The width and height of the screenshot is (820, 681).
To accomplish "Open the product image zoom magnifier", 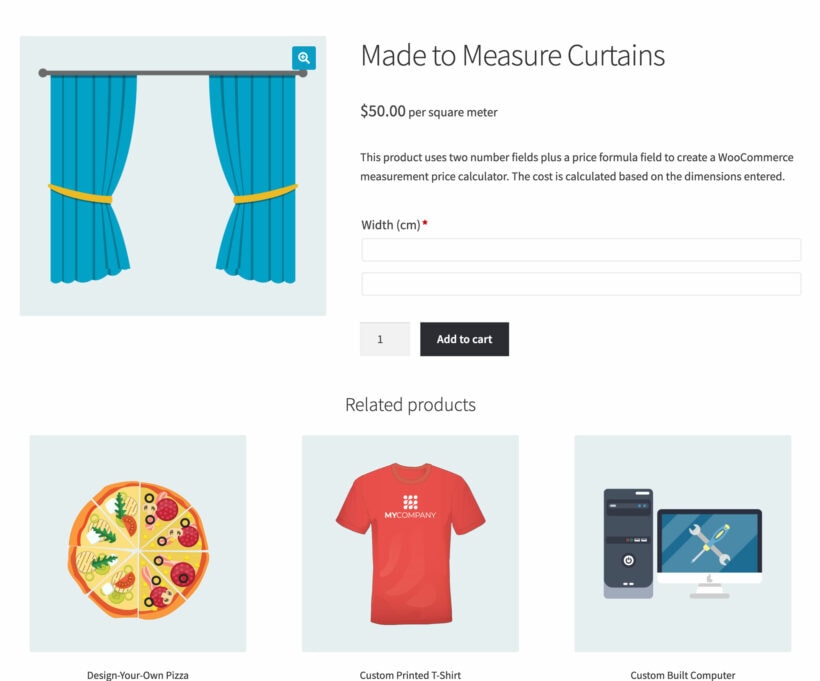I will [x=302, y=58].
